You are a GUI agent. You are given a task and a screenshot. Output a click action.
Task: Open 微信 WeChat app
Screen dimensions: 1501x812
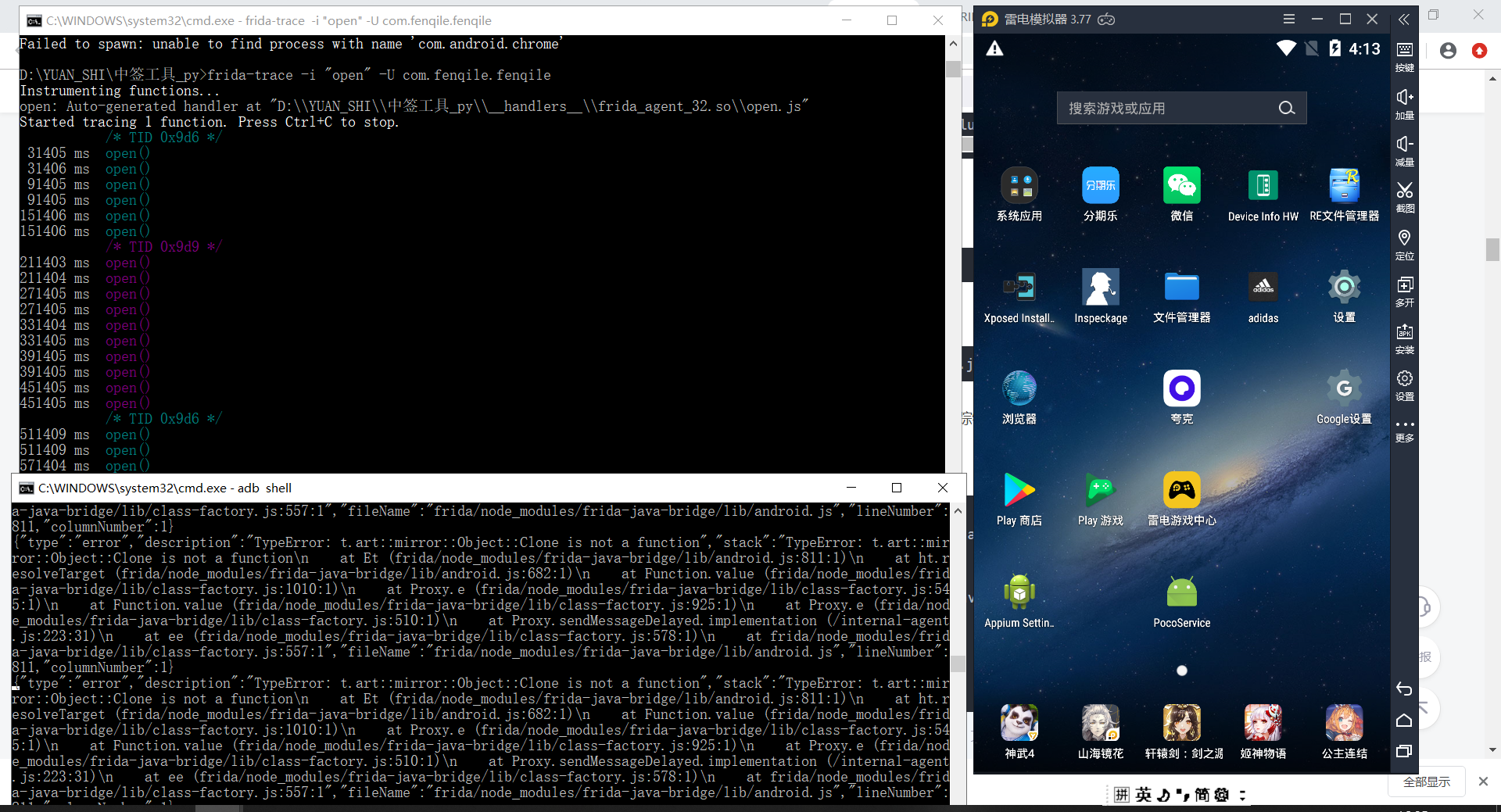pyautogui.click(x=1182, y=195)
